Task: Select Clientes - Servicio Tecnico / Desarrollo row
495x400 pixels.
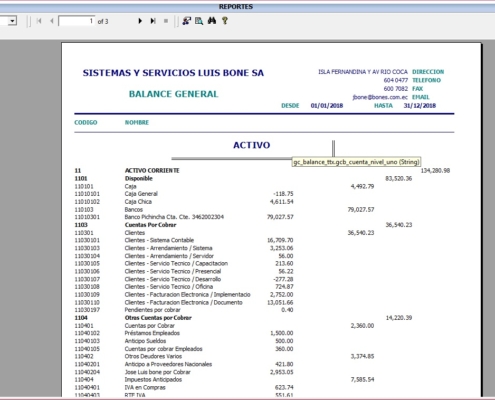Action: [184, 279]
